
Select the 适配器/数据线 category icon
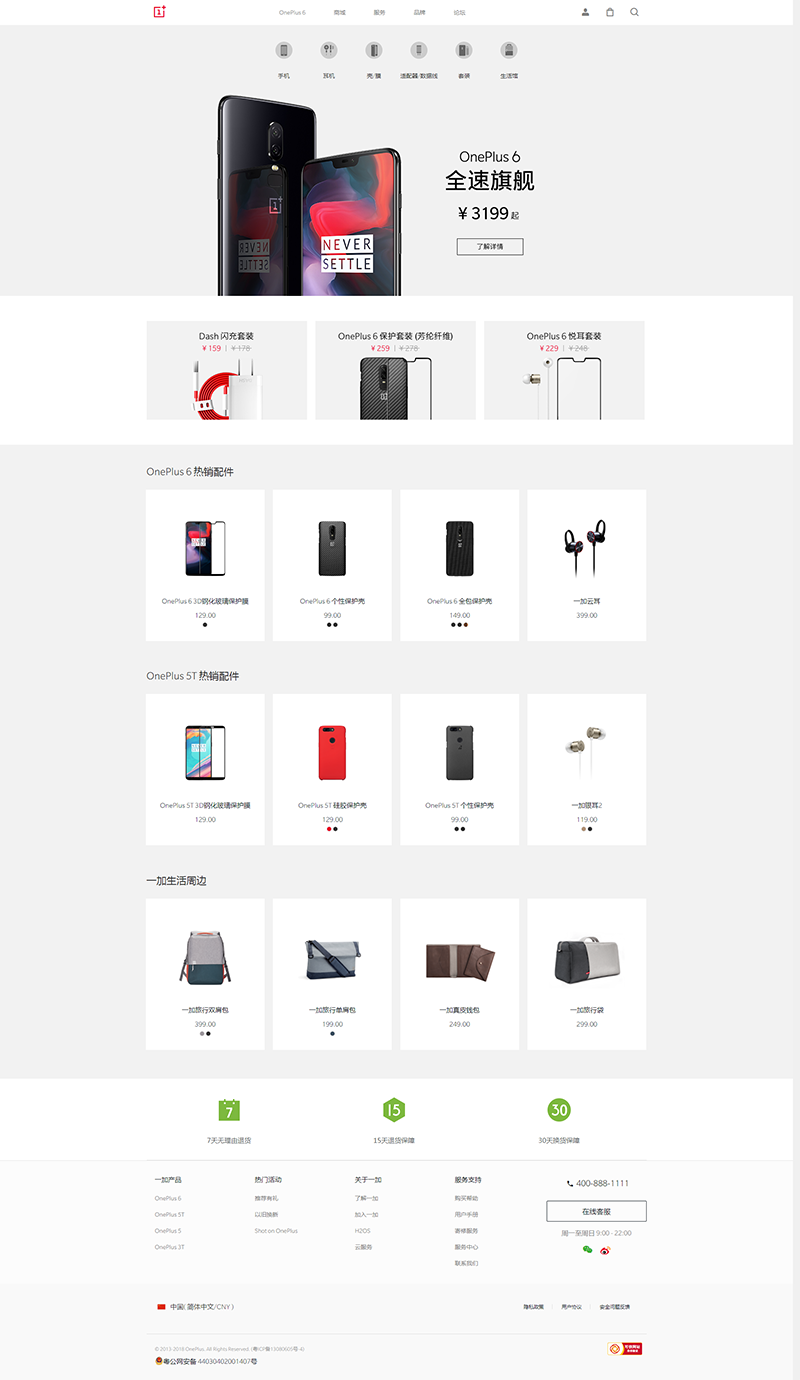click(x=419, y=50)
